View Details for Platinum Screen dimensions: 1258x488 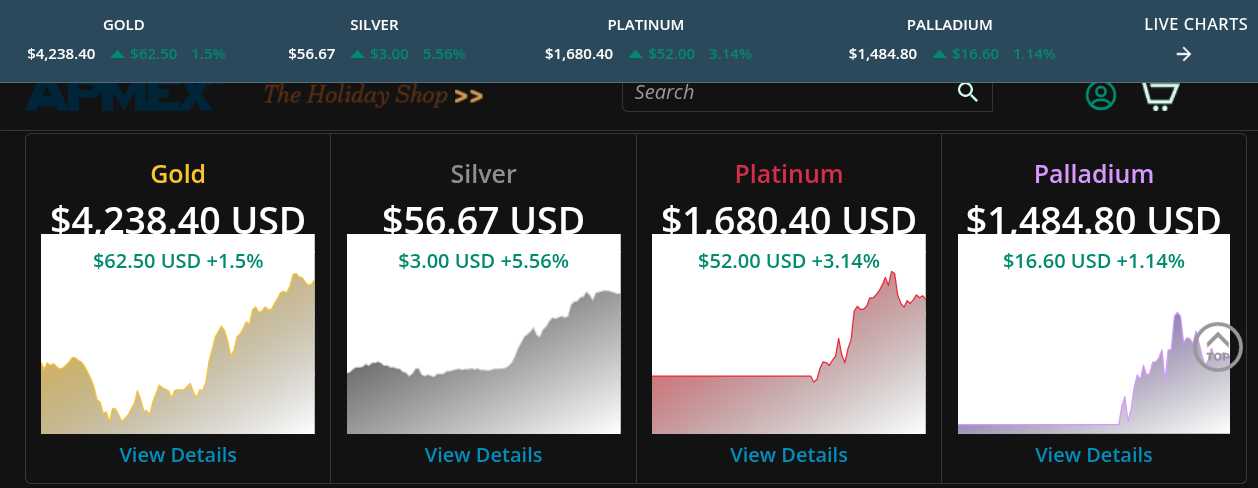(x=789, y=455)
